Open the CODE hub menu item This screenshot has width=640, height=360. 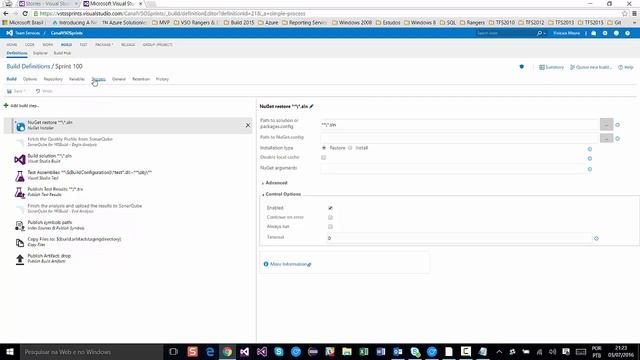point(30,44)
